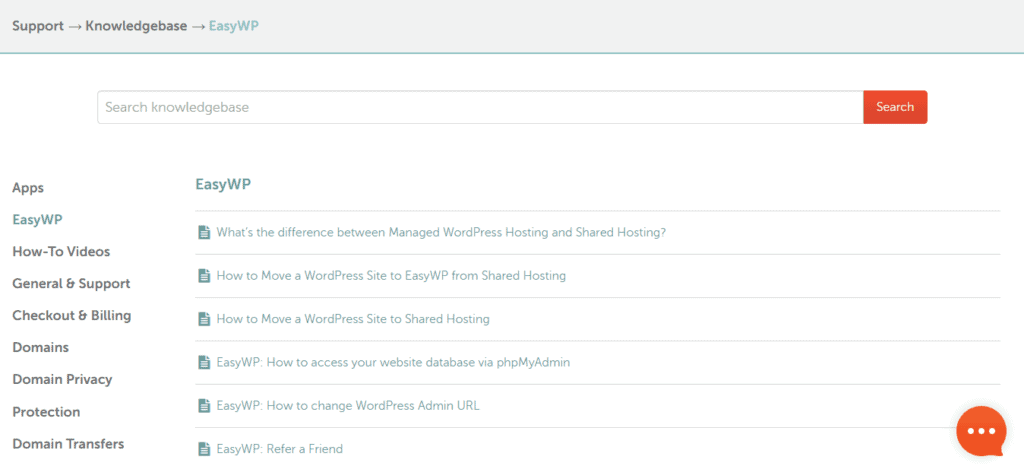Choose General & Support category
The image size is (1024, 466).
pos(71,284)
